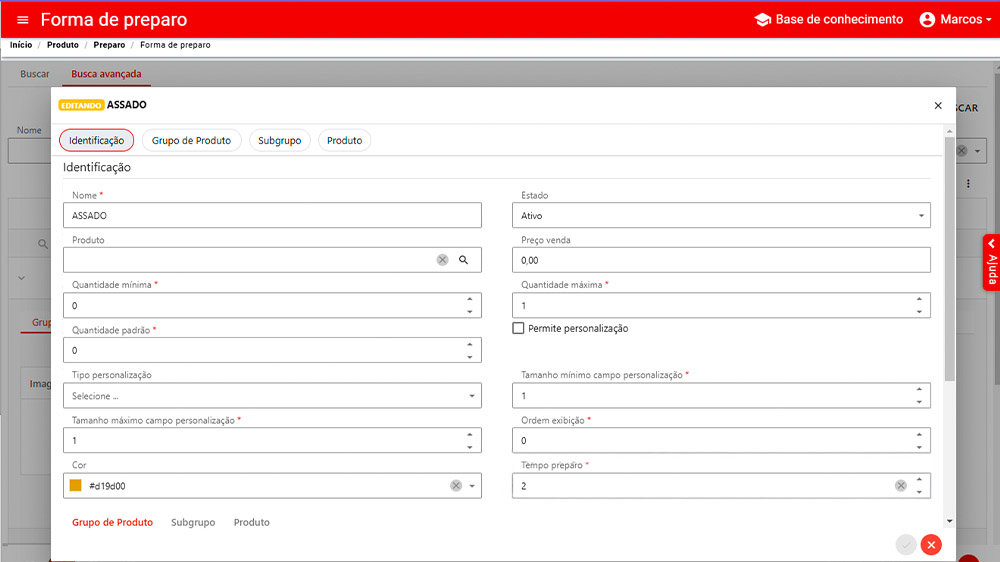This screenshot has height=562, width=1000.
Task: Click the Produto breadcrumb link
Action: click(63, 45)
